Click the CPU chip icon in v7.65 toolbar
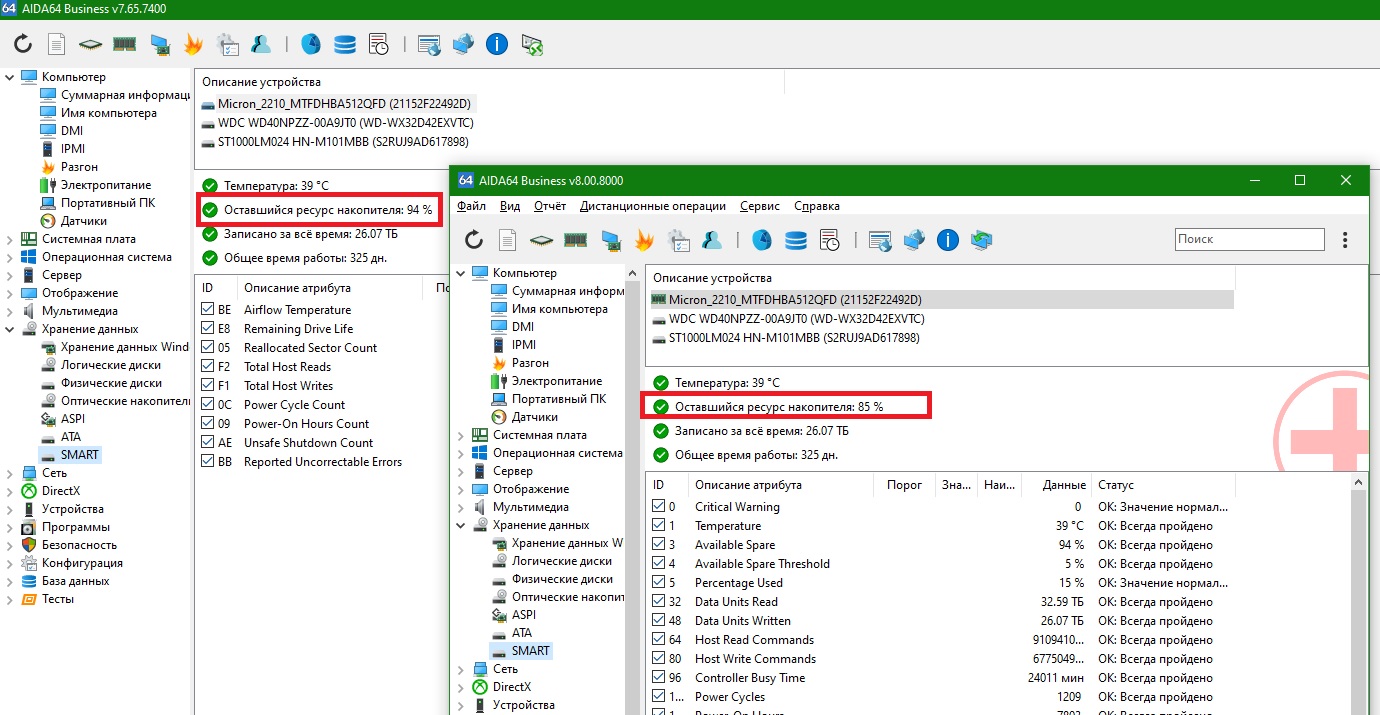Image resolution: width=1380 pixels, height=715 pixels. (91, 44)
